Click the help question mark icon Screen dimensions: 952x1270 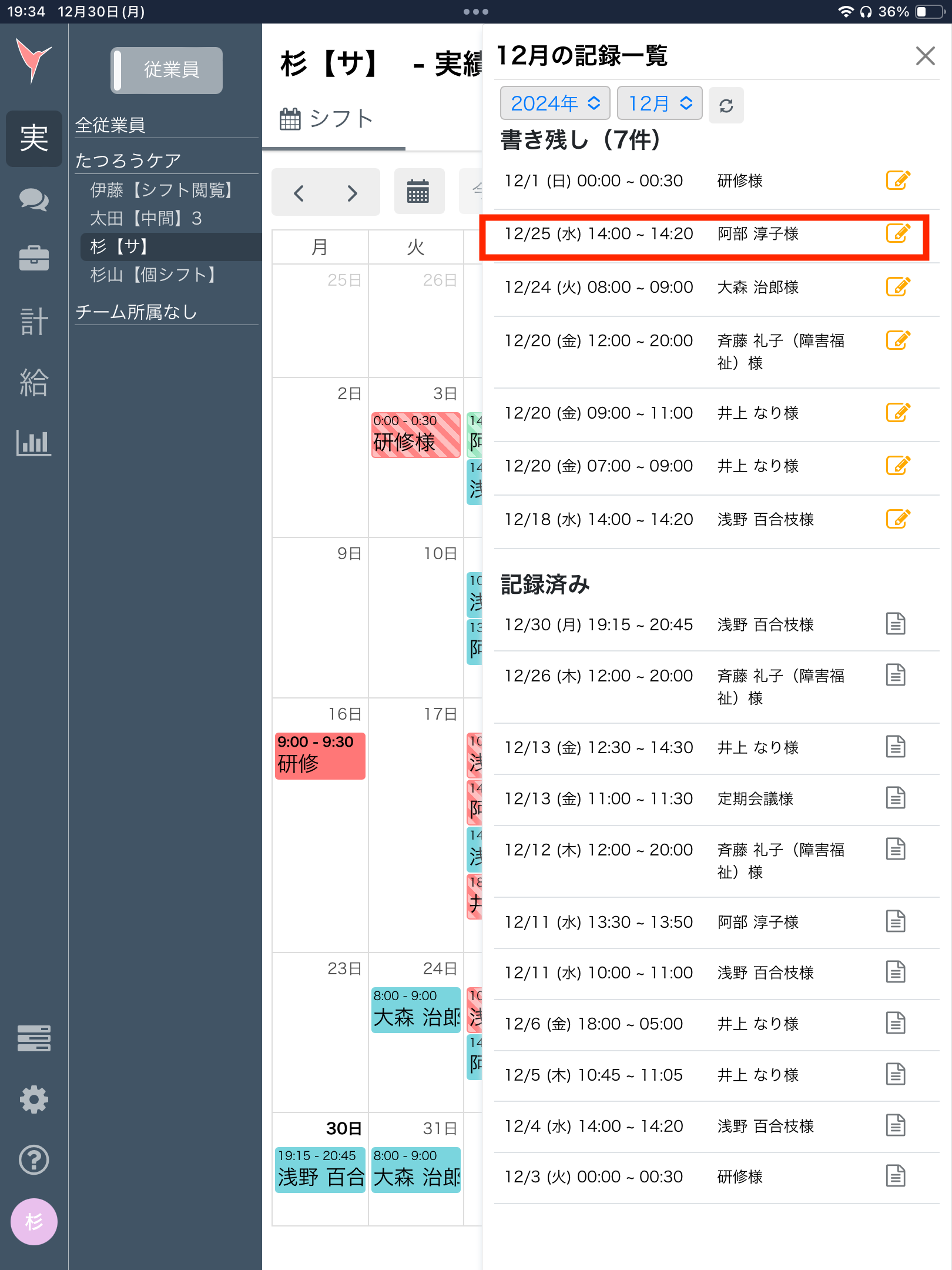pos(33,1159)
